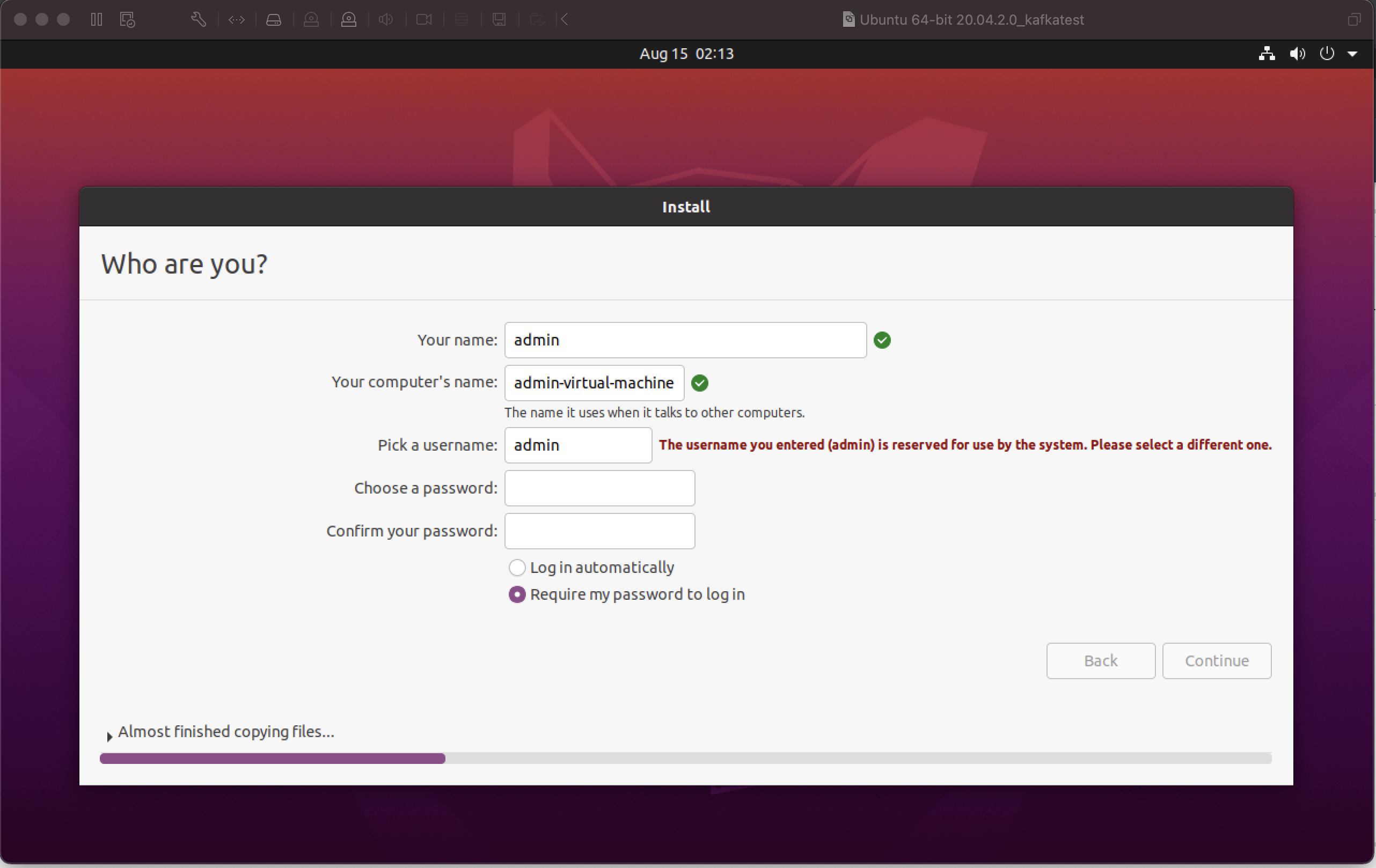The image size is (1376, 868).
Task: Collapse the VM toolbar chevron
Action: [564, 19]
